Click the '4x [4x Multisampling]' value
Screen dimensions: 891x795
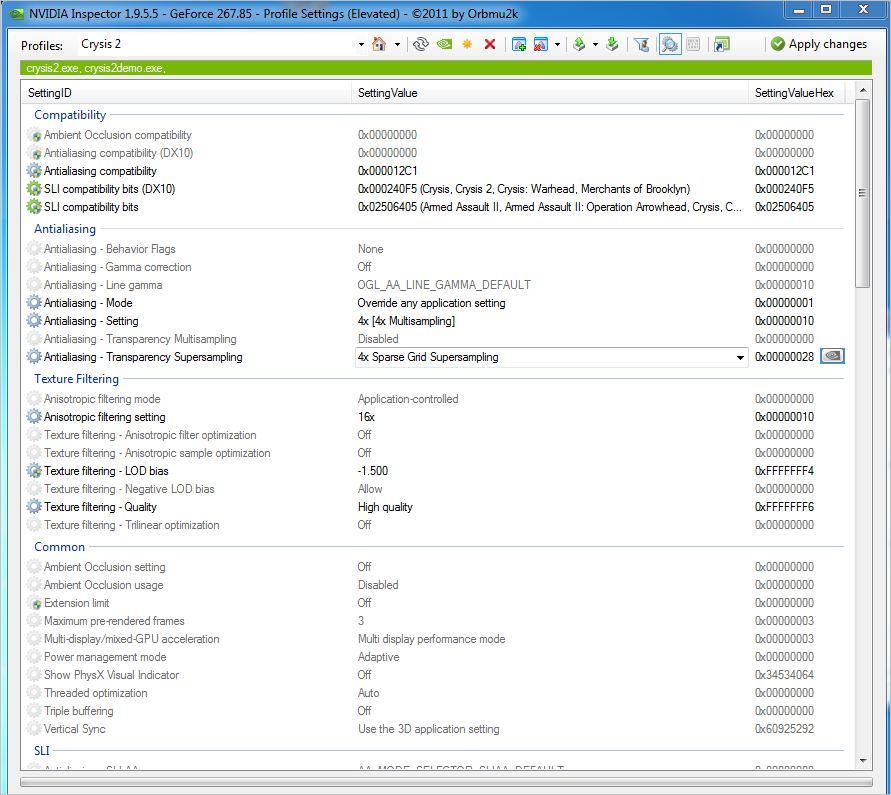[406, 321]
